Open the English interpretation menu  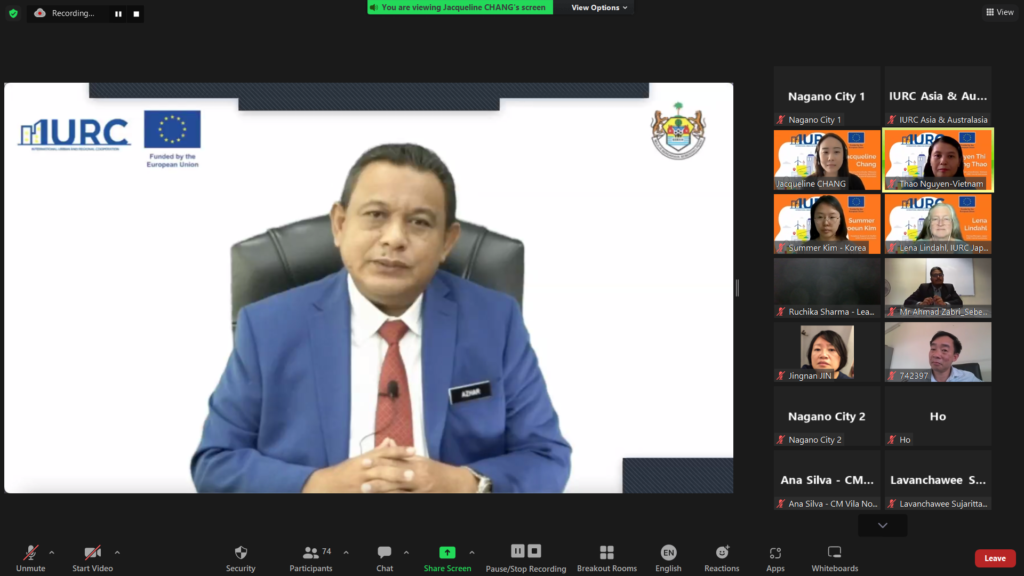(x=668, y=557)
